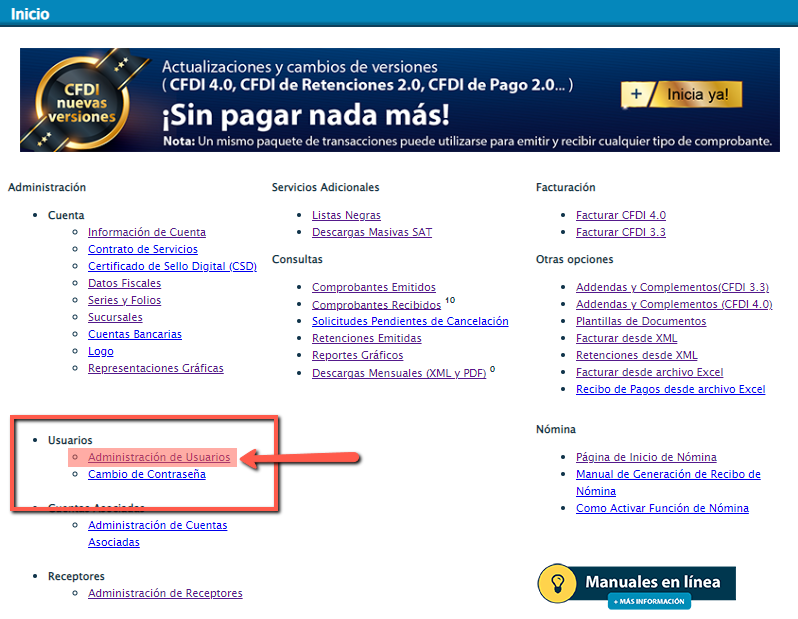This screenshot has width=798, height=619.
Task: Open Series y Folios
Action: [124, 300]
